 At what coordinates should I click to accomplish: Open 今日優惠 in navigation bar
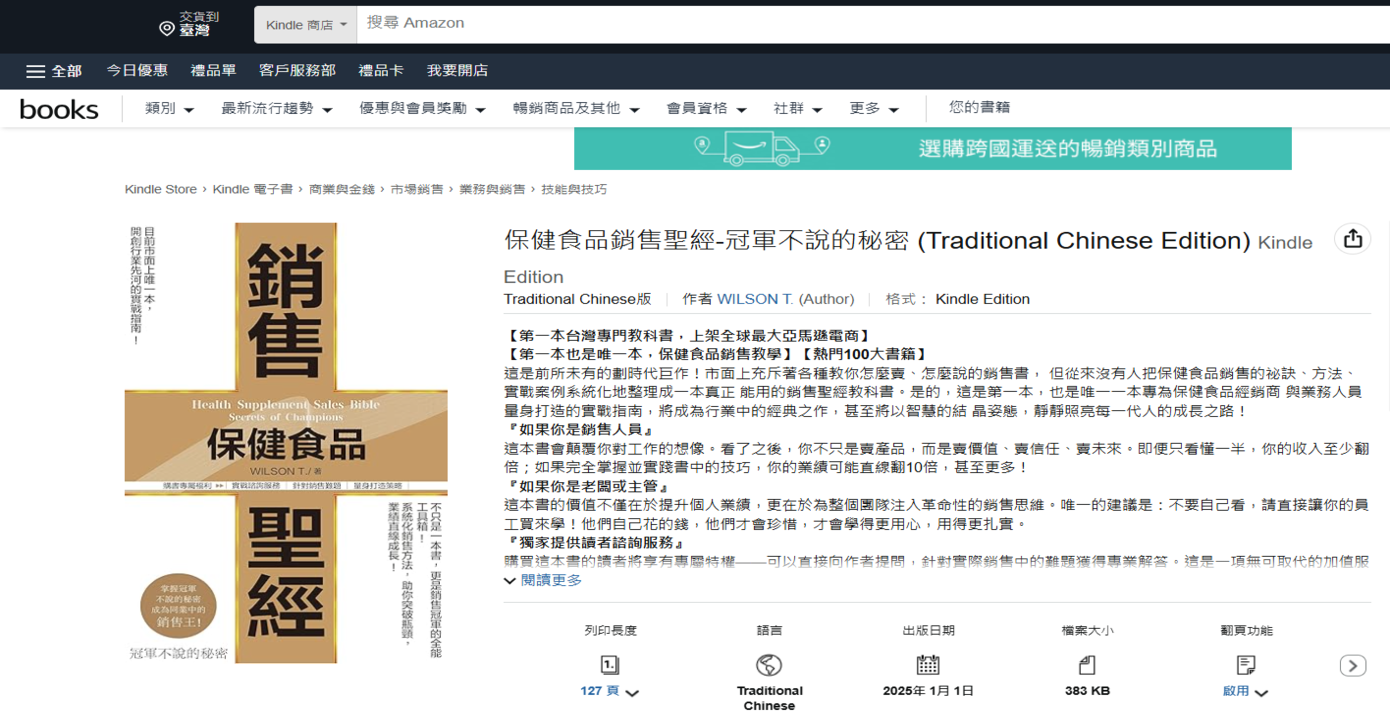point(137,70)
